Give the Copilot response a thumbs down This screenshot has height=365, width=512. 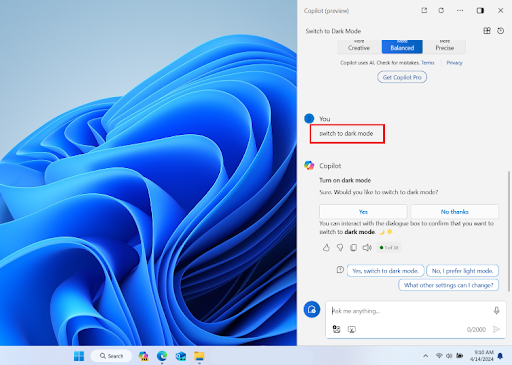pos(340,247)
